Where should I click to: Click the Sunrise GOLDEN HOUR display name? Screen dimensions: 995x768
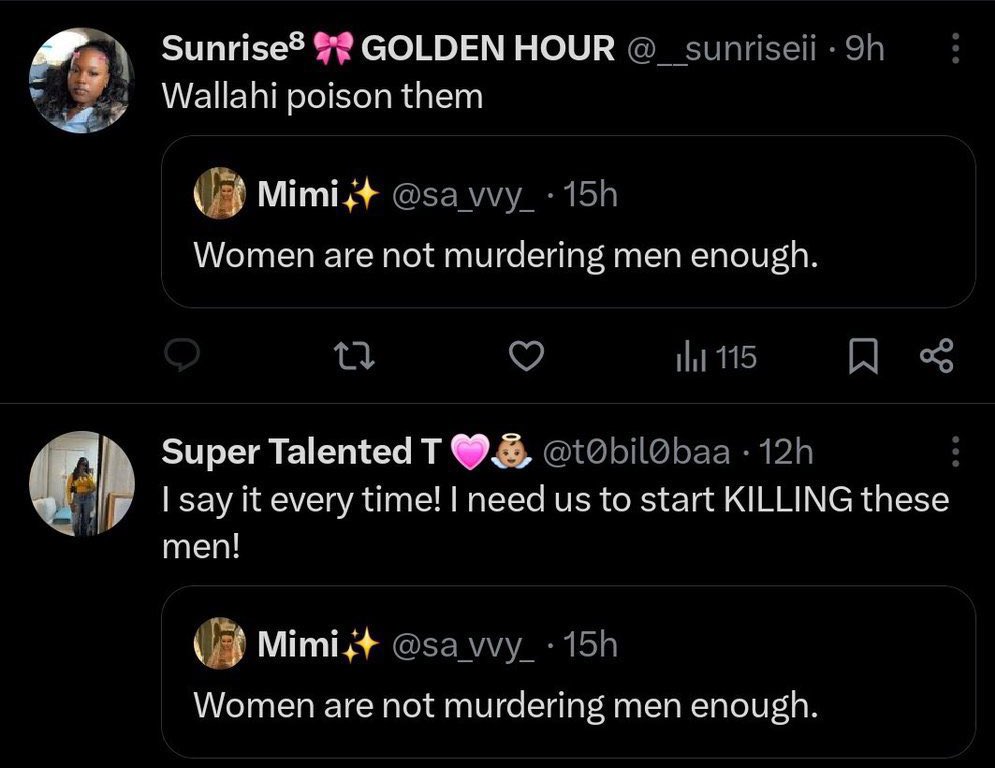tap(388, 49)
